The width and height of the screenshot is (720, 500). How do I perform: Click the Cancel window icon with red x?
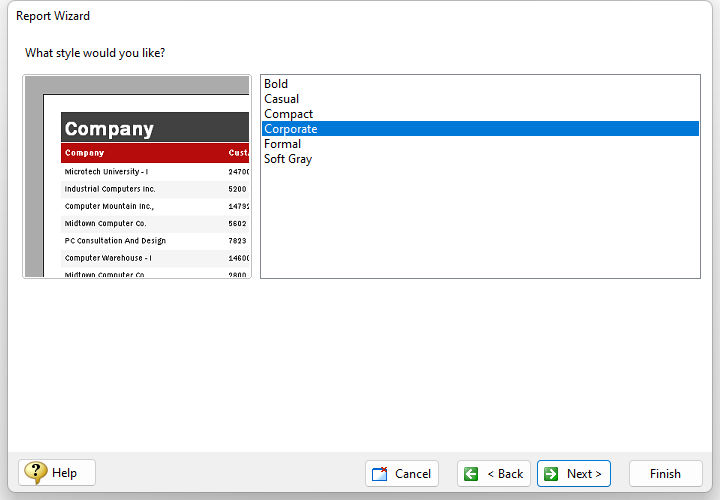[380, 473]
